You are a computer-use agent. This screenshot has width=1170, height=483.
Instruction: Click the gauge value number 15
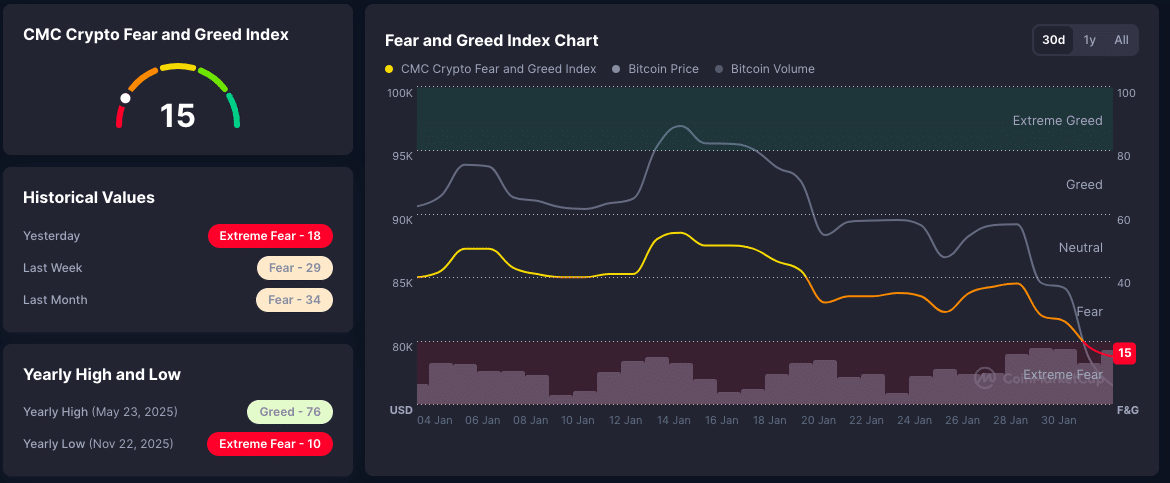coord(178,116)
